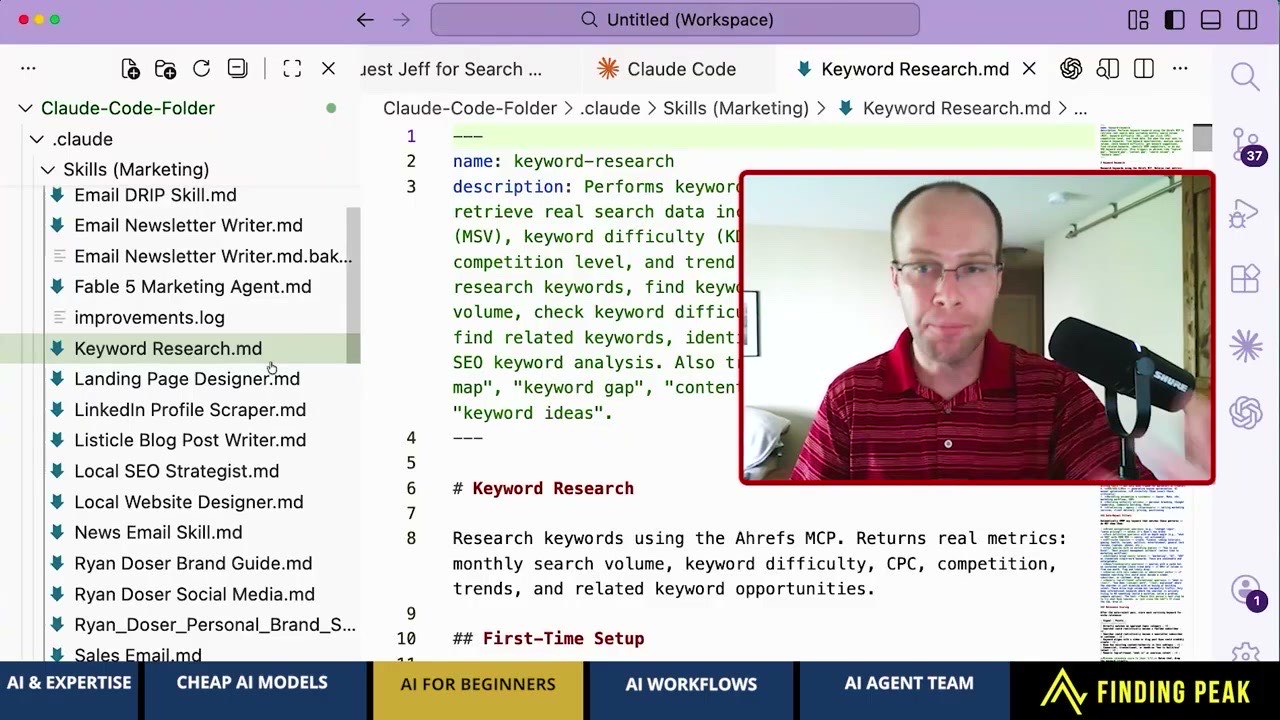Open Landing Page Designer.md
Image resolution: width=1280 pixels, height=720 pixels.
click(187, 379)
